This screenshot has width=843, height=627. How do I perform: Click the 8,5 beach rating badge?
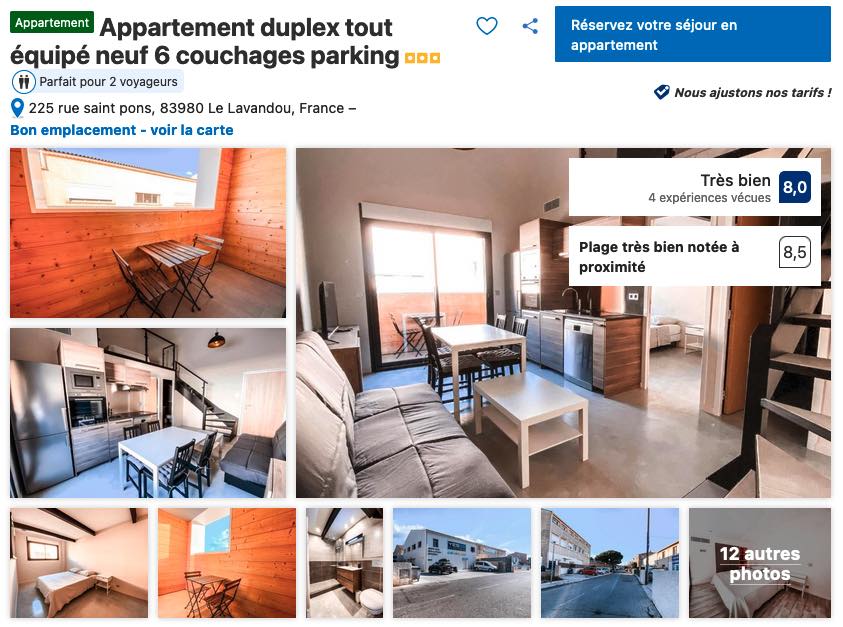(795, 252)
